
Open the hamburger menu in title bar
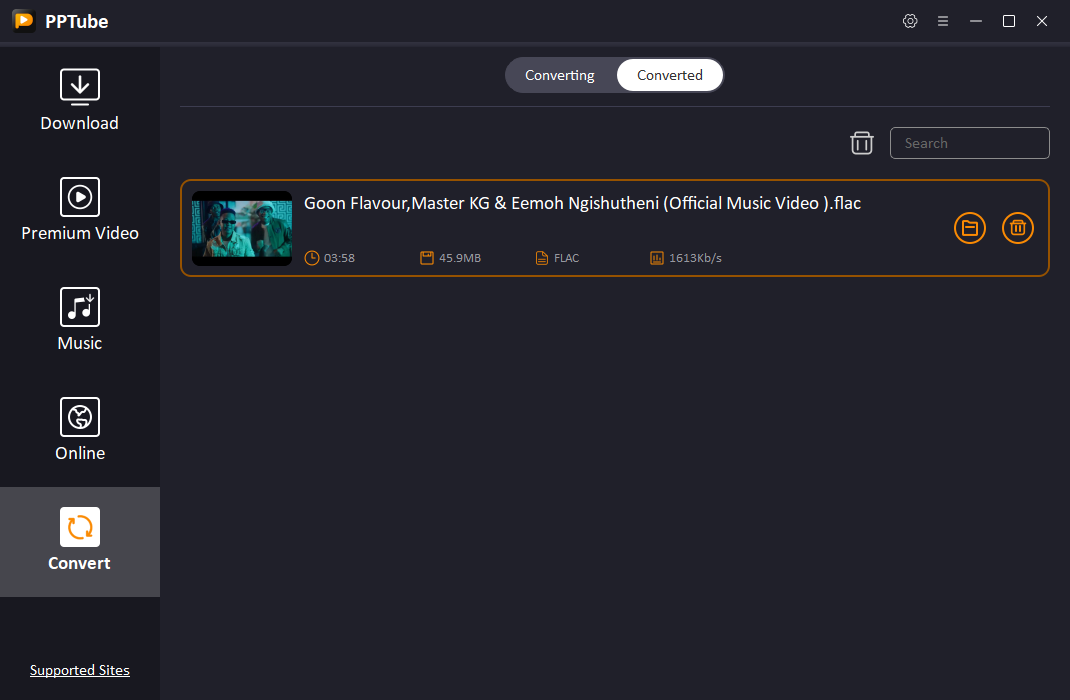tap(943, 21)
